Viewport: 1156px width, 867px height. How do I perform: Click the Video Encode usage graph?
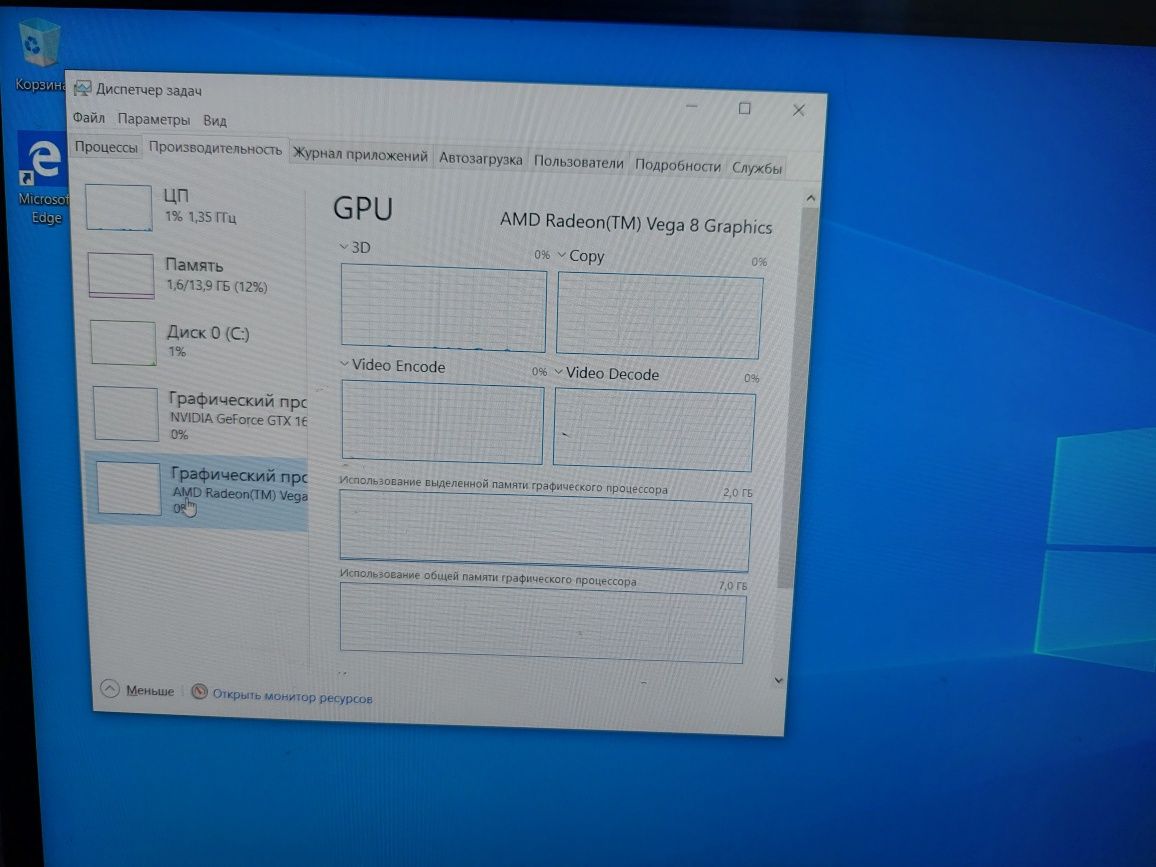pyautogui.click(x=442, y=422)
